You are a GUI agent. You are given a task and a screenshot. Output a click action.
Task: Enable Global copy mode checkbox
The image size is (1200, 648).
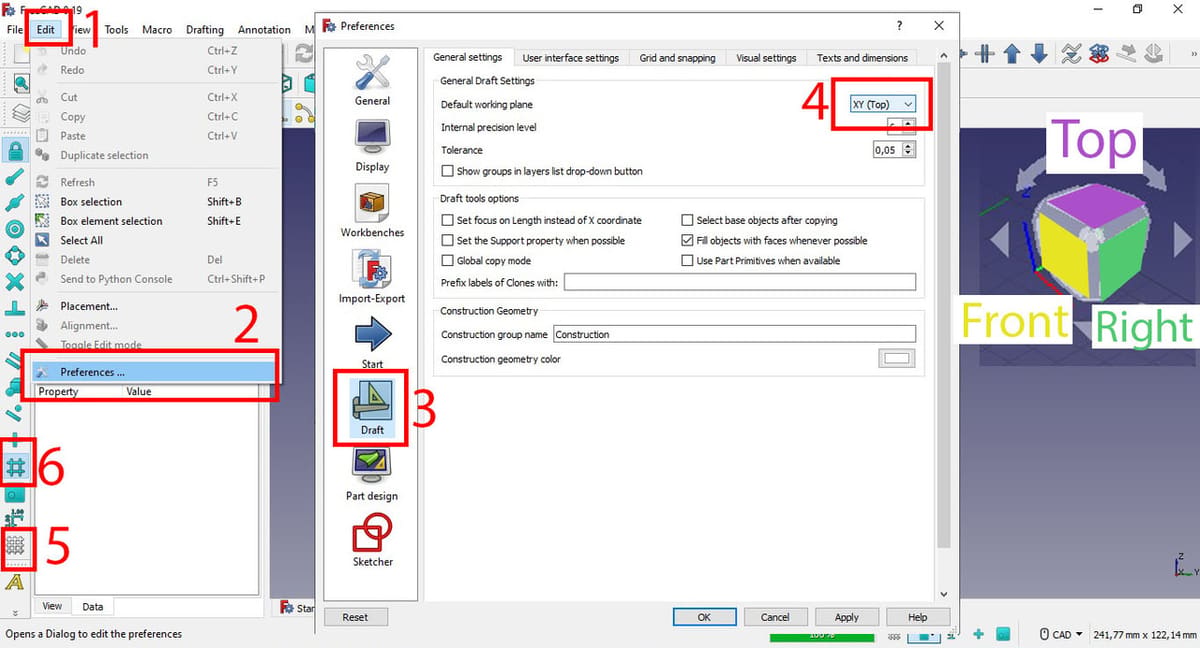coord(448,260)
